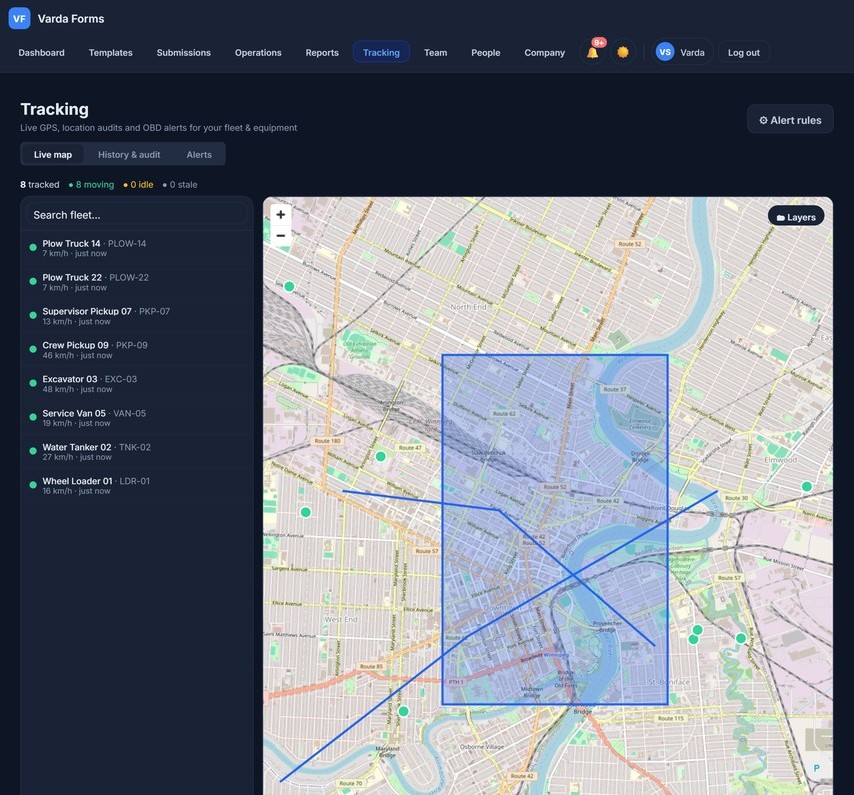Switch to History & audit tab
The image size is (854, 795).
(x=129, y=154)
